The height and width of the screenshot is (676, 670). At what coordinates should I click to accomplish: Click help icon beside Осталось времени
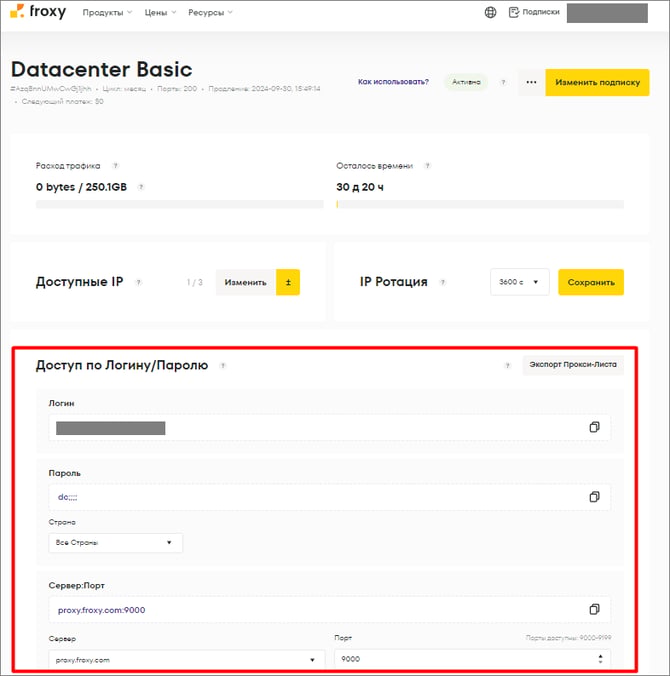[x=427, y=166]
